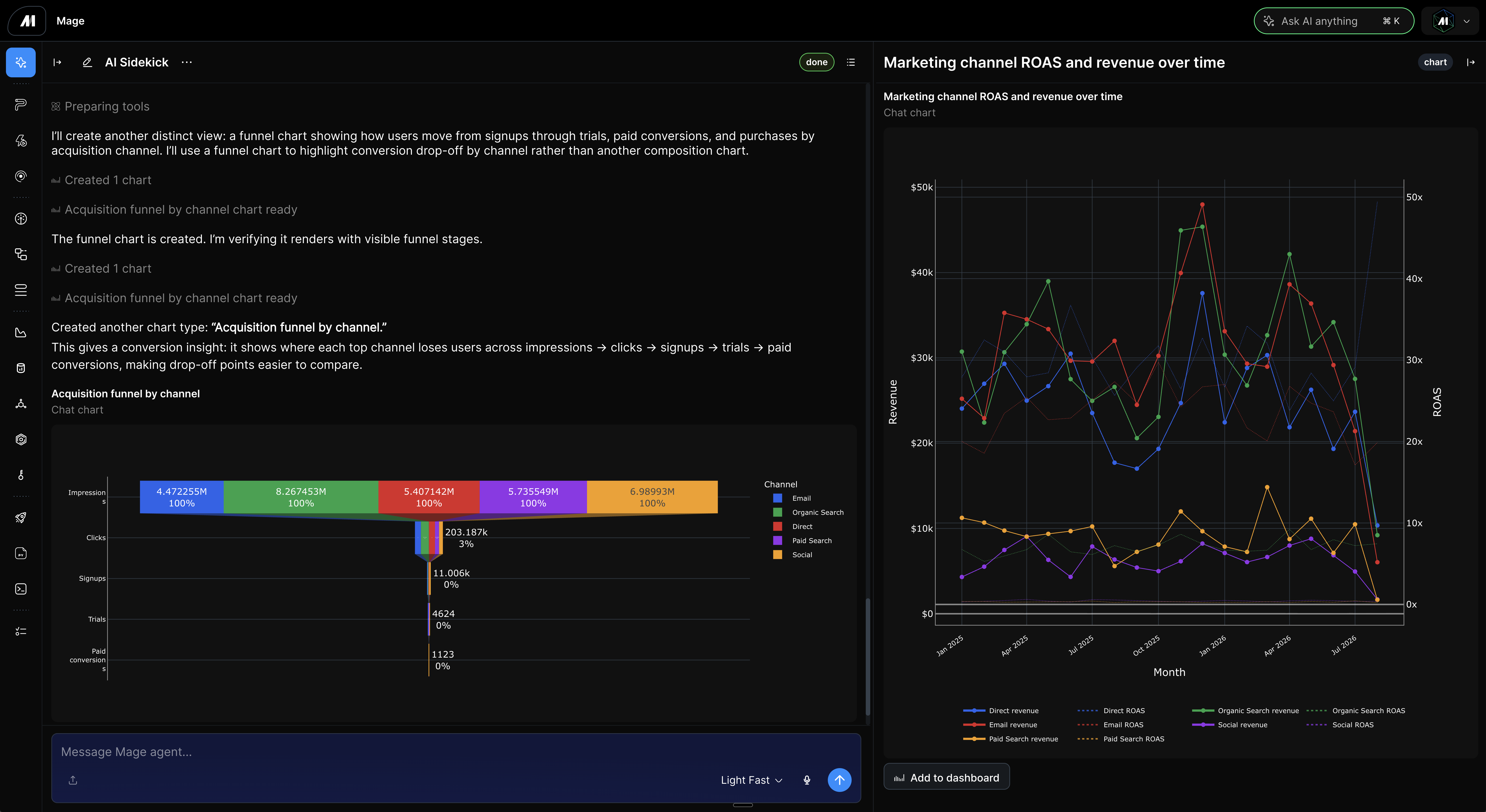Toggle Direct revenue series in chart legend
This screenshot has width=1486, height=812.
(x=1001, y=710)
